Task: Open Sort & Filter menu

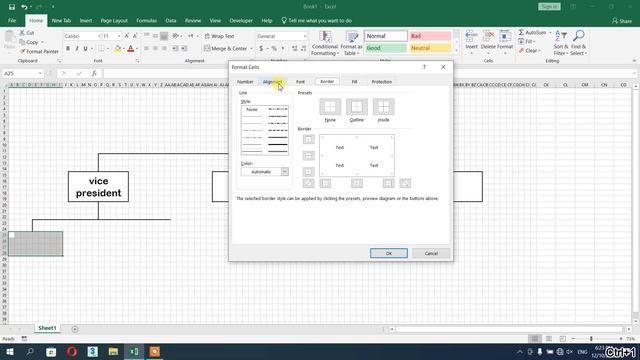Action: click(x=561, y=43)
